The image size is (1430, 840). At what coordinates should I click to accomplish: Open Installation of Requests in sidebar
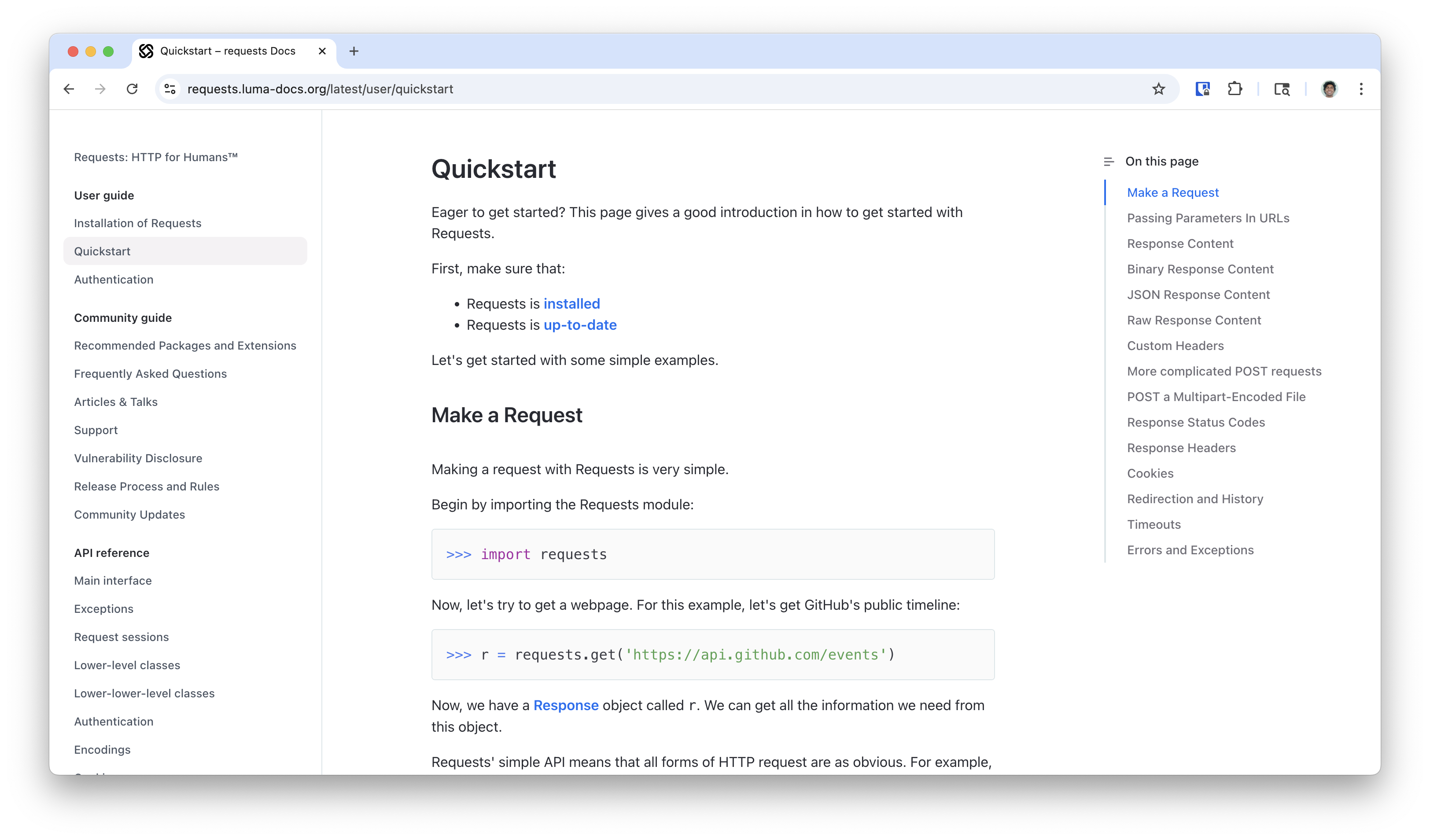coord(138,223)
